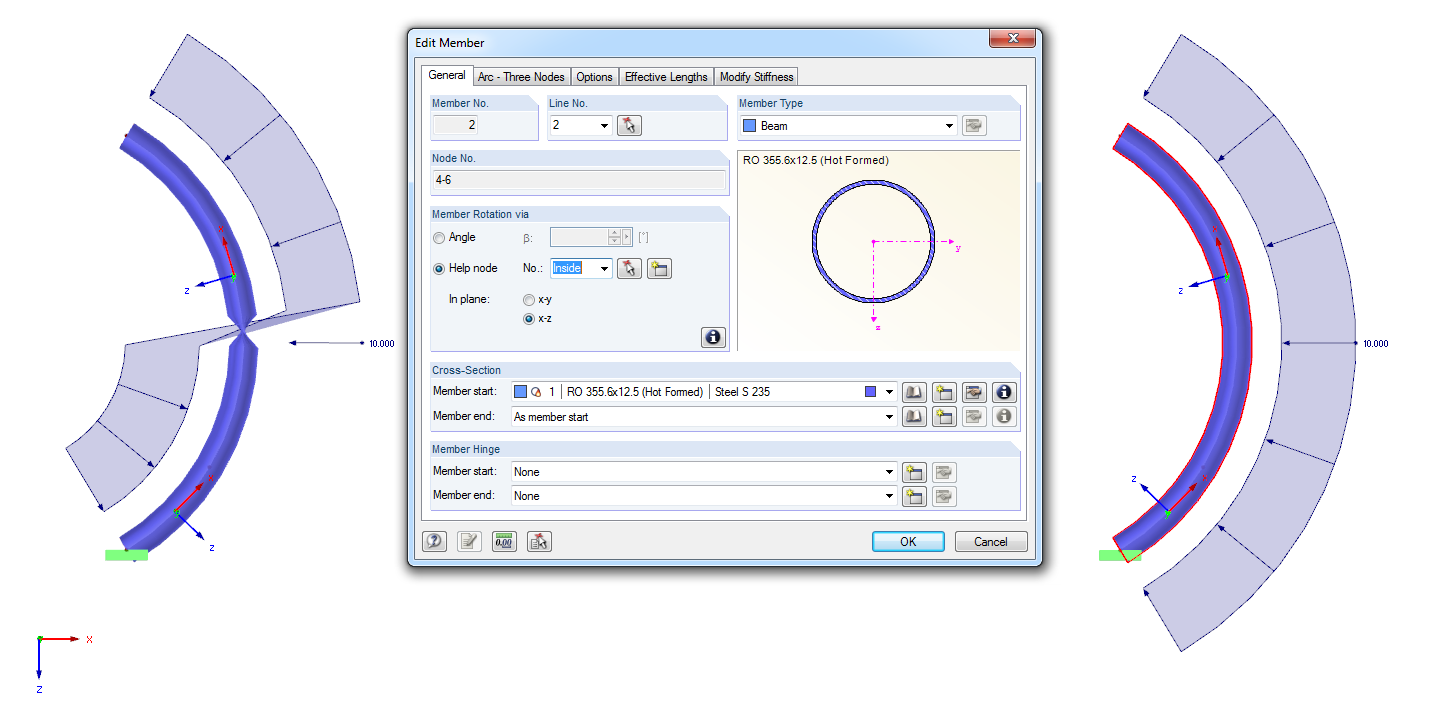Close the Edit Member dialog
1429x724 pixels.
point(1012,39)
